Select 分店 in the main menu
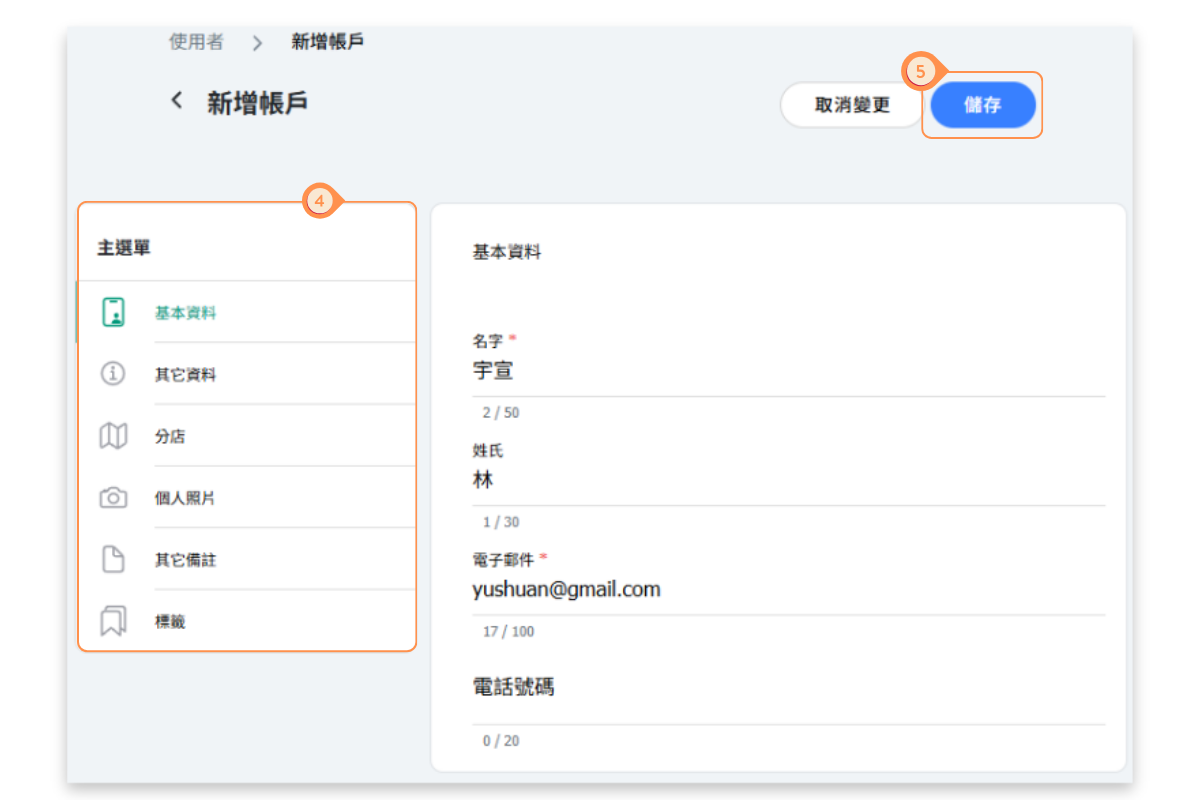The height and width of the screenshot is (800, 1200). pos(170,437)
